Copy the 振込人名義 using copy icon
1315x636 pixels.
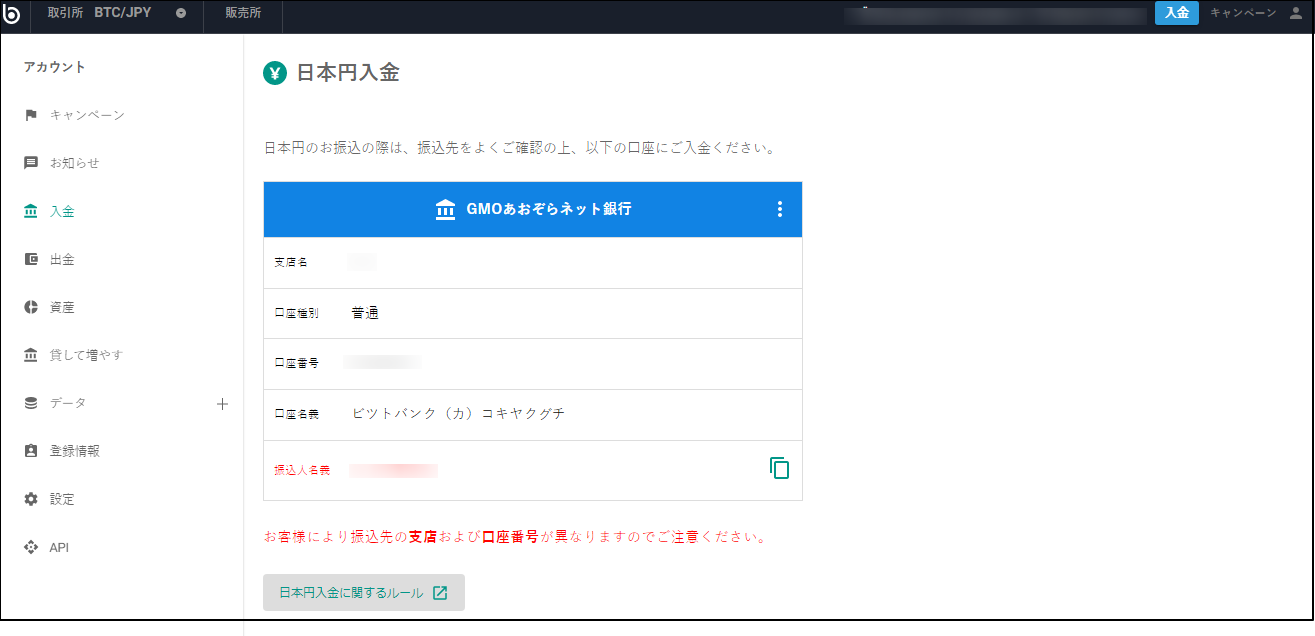coord(780,468)
